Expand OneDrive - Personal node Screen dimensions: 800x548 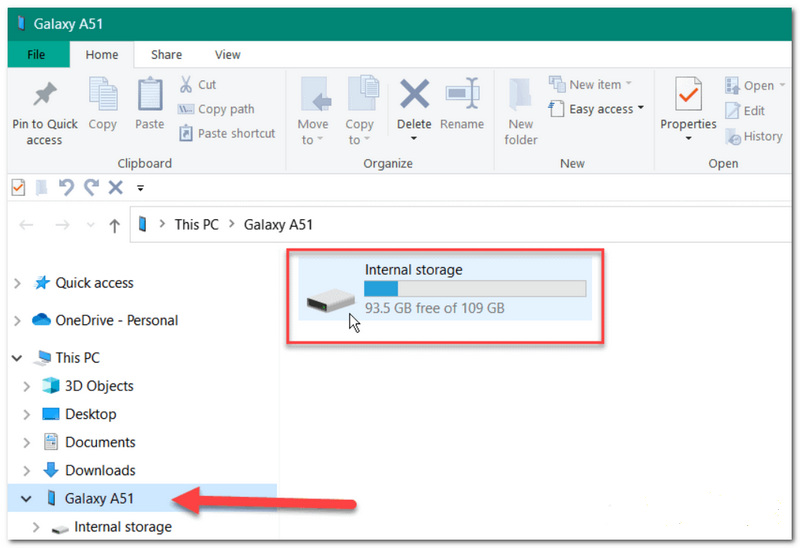[x=17, y=320]
